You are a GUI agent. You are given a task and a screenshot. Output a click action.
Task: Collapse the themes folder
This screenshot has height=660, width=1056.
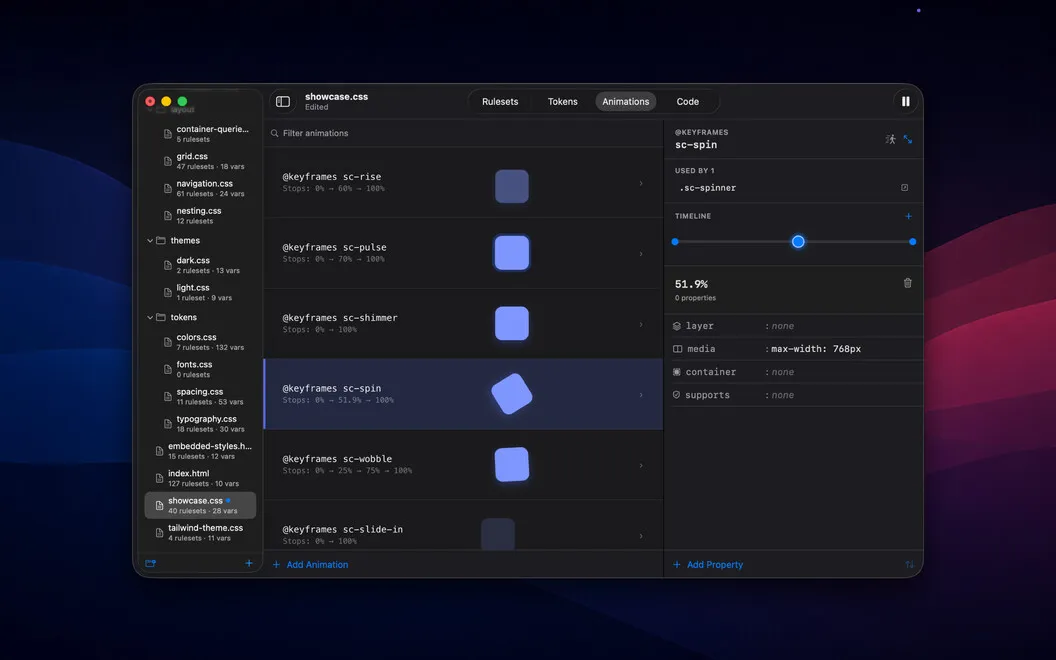pos(150,240)
